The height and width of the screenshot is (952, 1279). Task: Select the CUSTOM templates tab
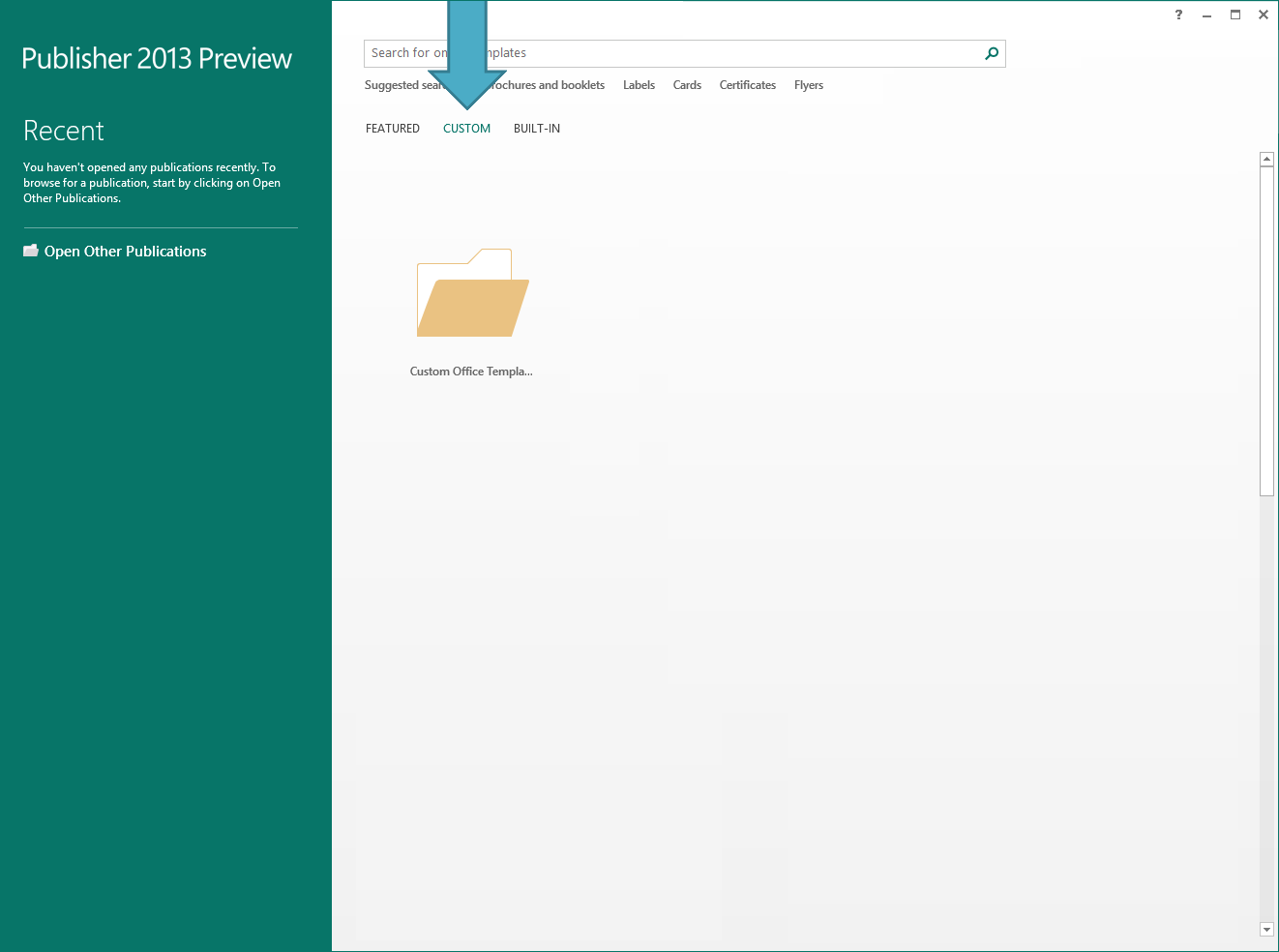coord(466,129)
